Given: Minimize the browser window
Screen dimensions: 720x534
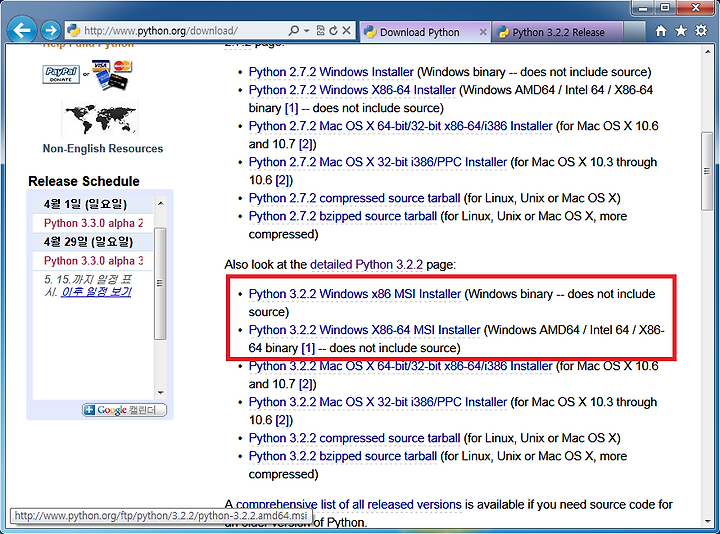Looking at the screenshot, I should pos(643,8).
